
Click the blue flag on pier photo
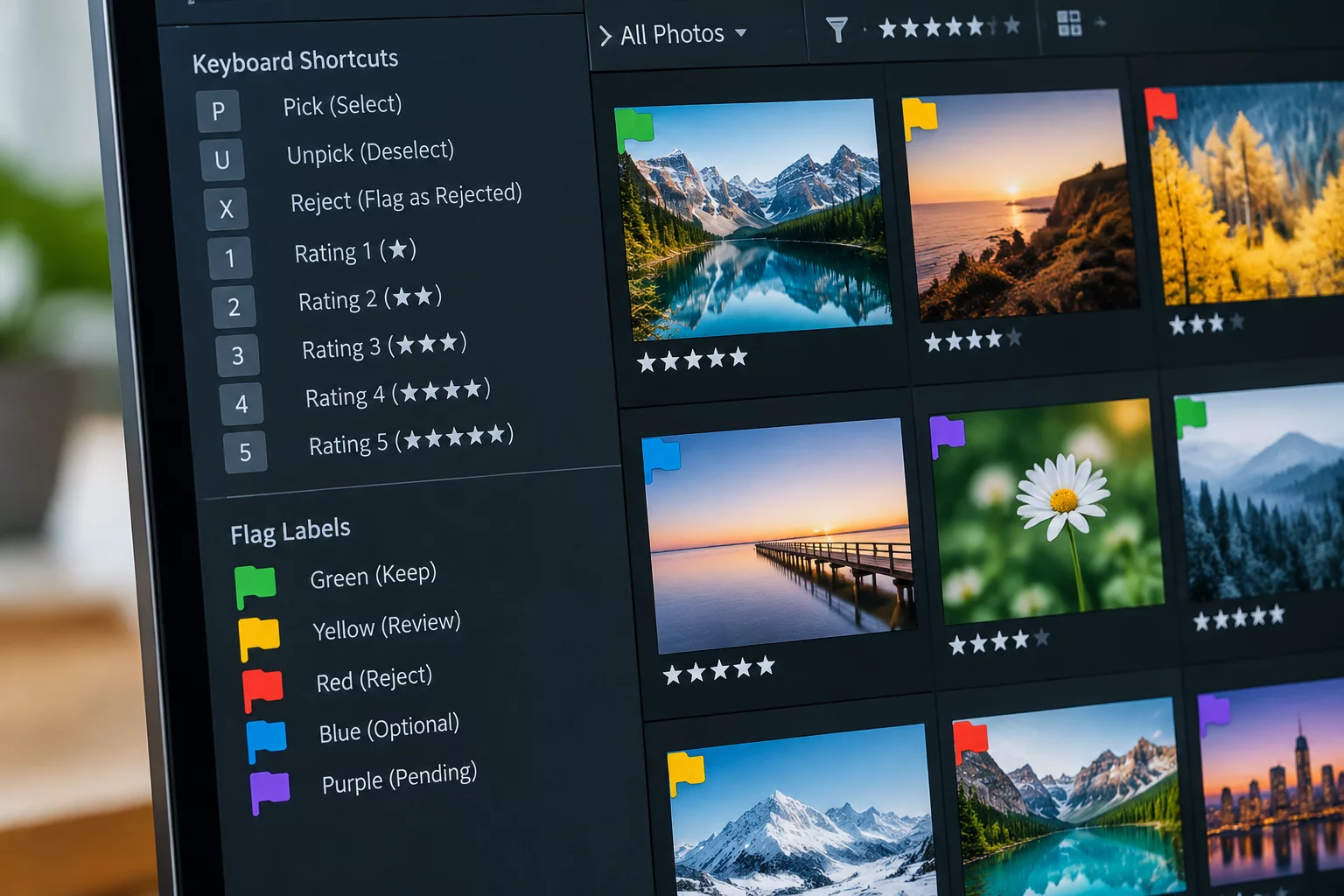click(661, 459)
